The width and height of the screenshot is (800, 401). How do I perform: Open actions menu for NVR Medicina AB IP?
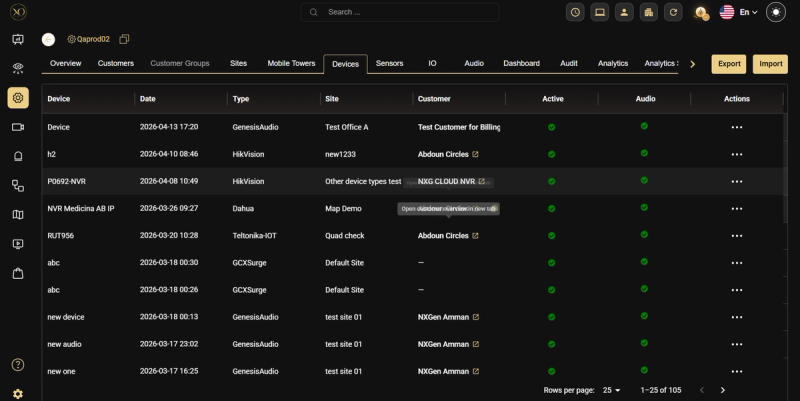tap(737, 208)
